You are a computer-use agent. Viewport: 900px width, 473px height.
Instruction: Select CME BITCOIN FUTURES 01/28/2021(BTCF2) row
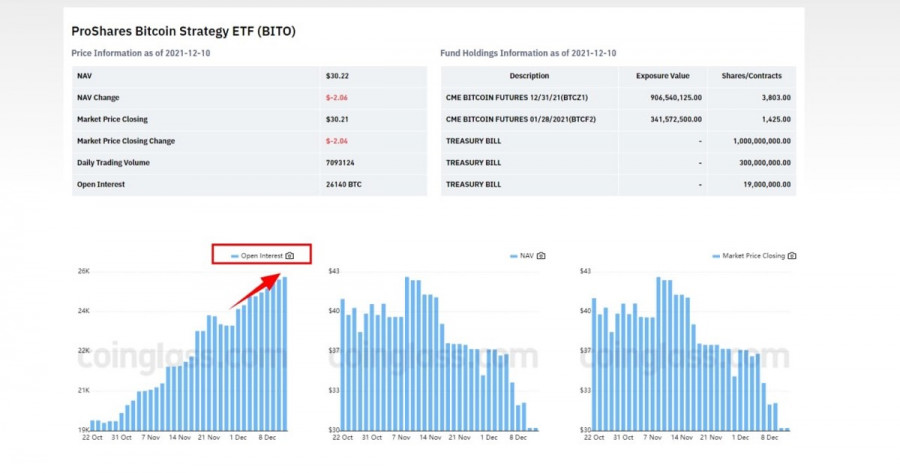(618, 119)
